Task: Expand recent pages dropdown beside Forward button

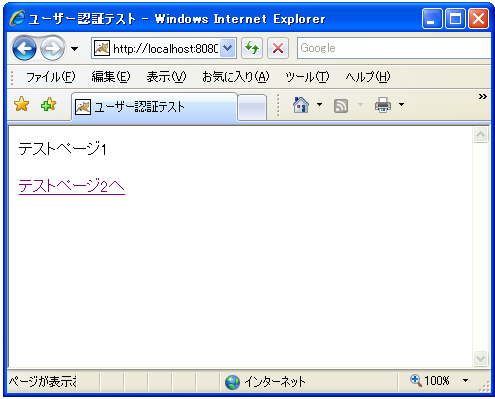Action: point(75,49)
